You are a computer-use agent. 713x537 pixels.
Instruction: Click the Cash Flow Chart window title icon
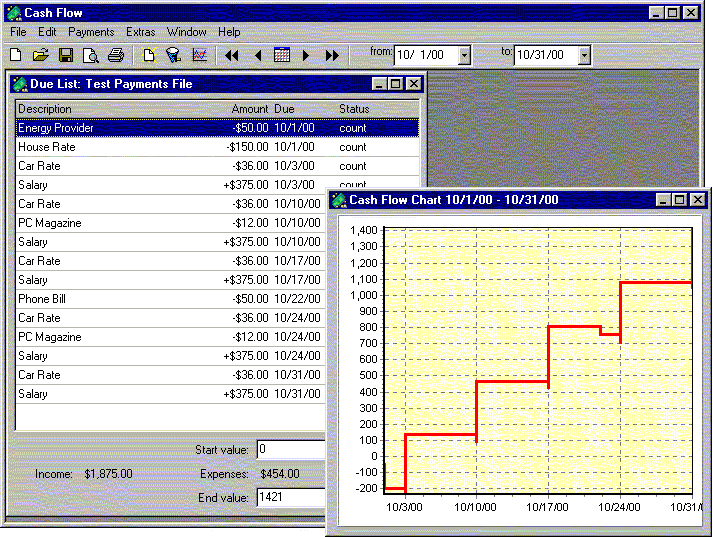(339, 200)
